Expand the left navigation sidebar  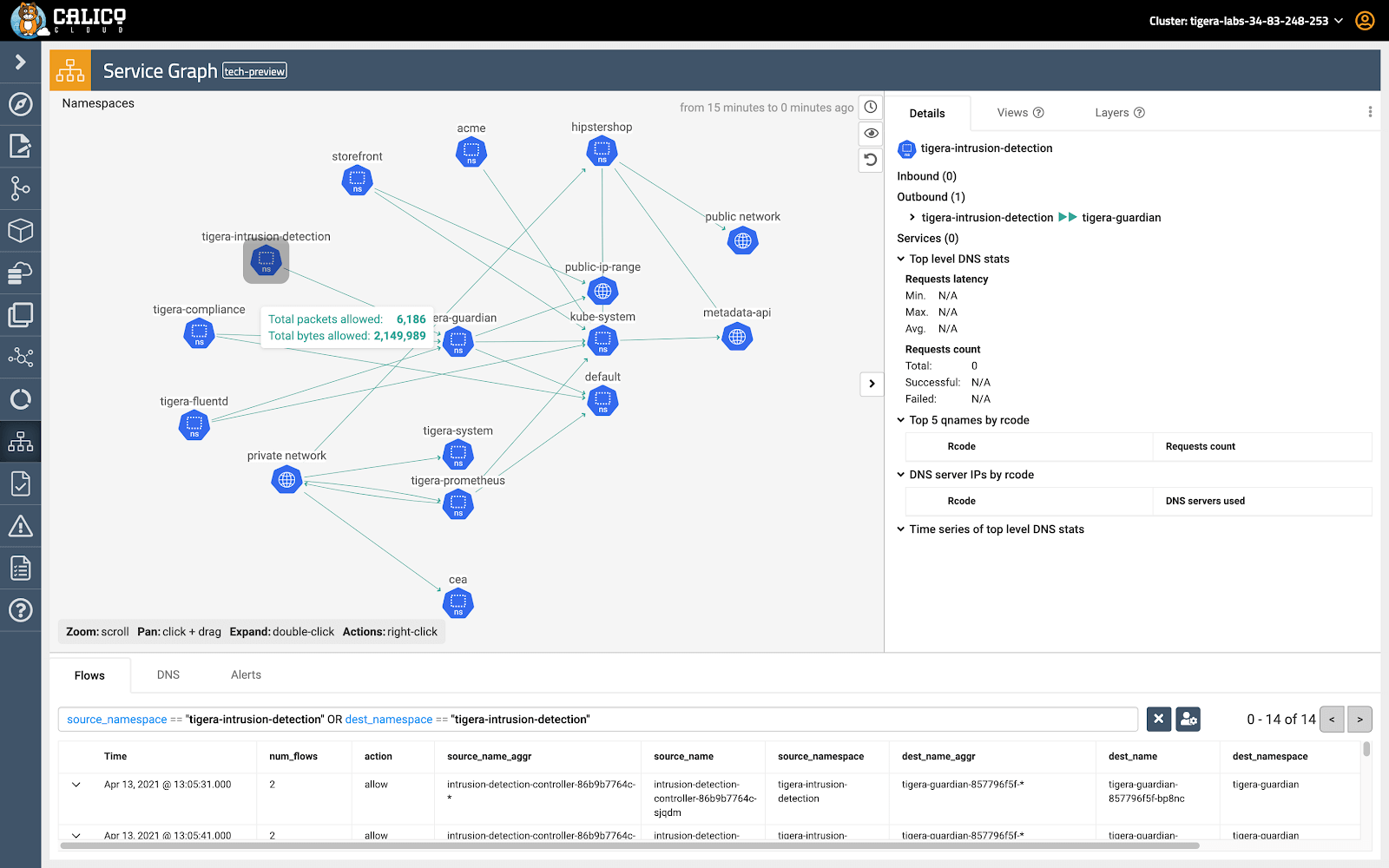pos(20,62)
